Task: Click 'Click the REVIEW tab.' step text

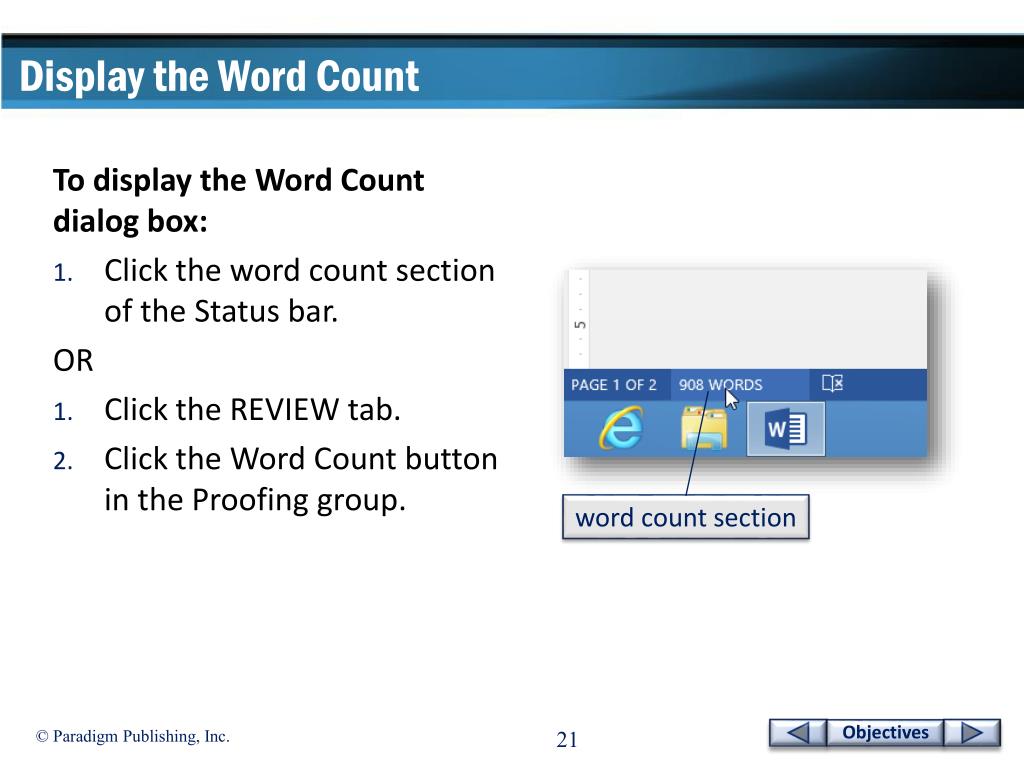Action: point(252,410)
